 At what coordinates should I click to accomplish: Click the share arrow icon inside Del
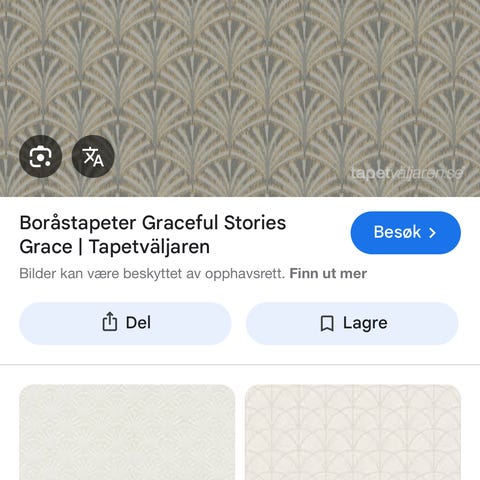[x=110, y=322]
